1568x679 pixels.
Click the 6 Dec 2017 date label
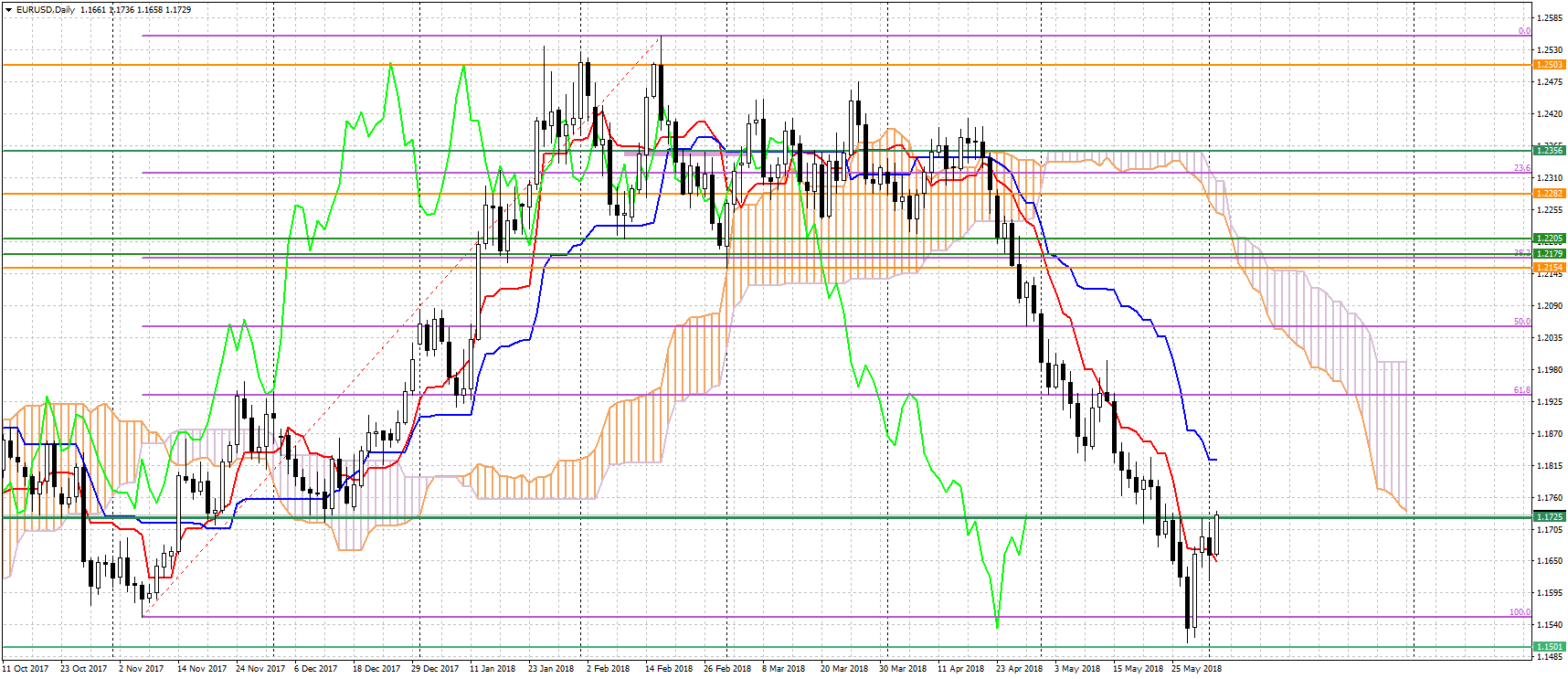(x=316, y=669)
